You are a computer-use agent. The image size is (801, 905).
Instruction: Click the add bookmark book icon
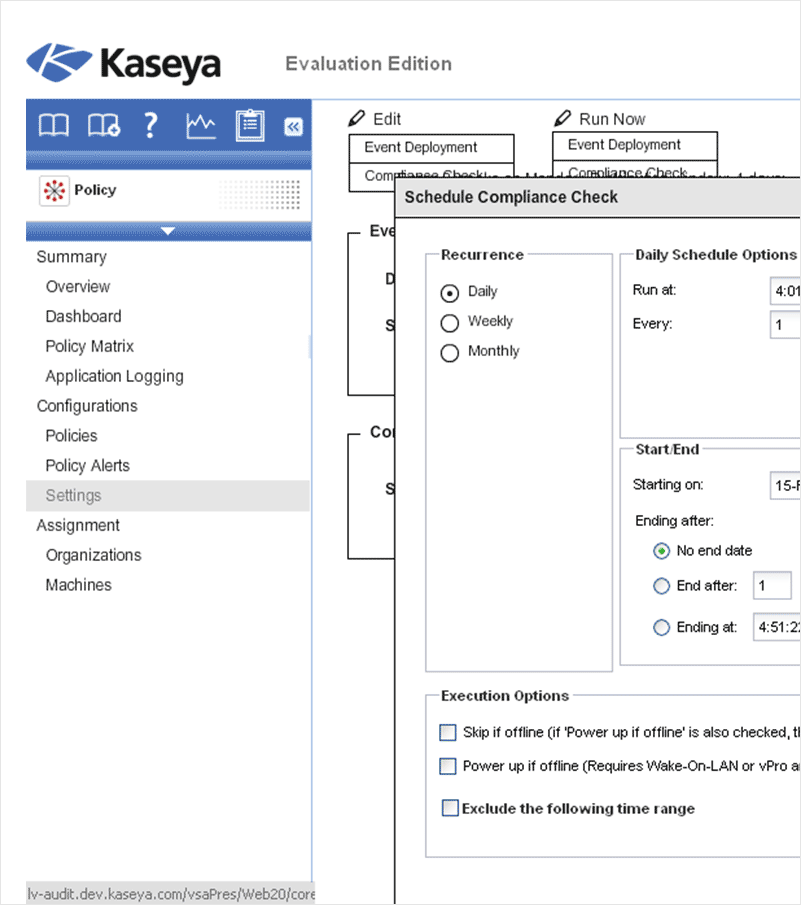click(104, 125)
